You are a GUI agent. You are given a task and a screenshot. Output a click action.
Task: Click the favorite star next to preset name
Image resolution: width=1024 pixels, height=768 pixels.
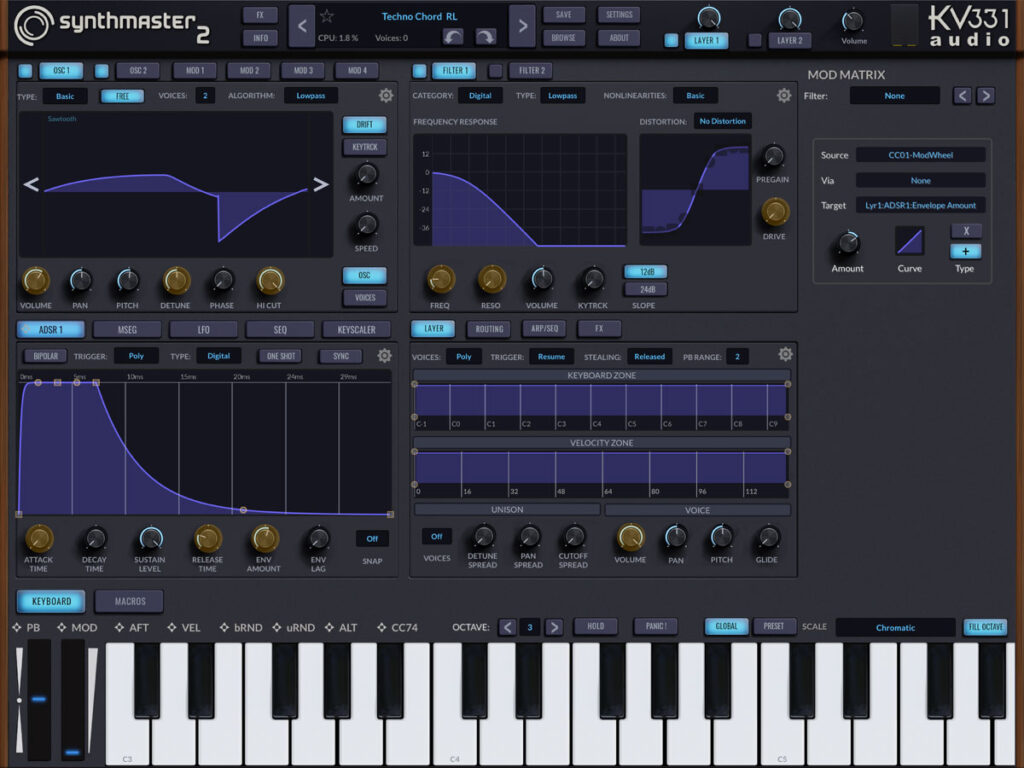[x=326, y=15]
